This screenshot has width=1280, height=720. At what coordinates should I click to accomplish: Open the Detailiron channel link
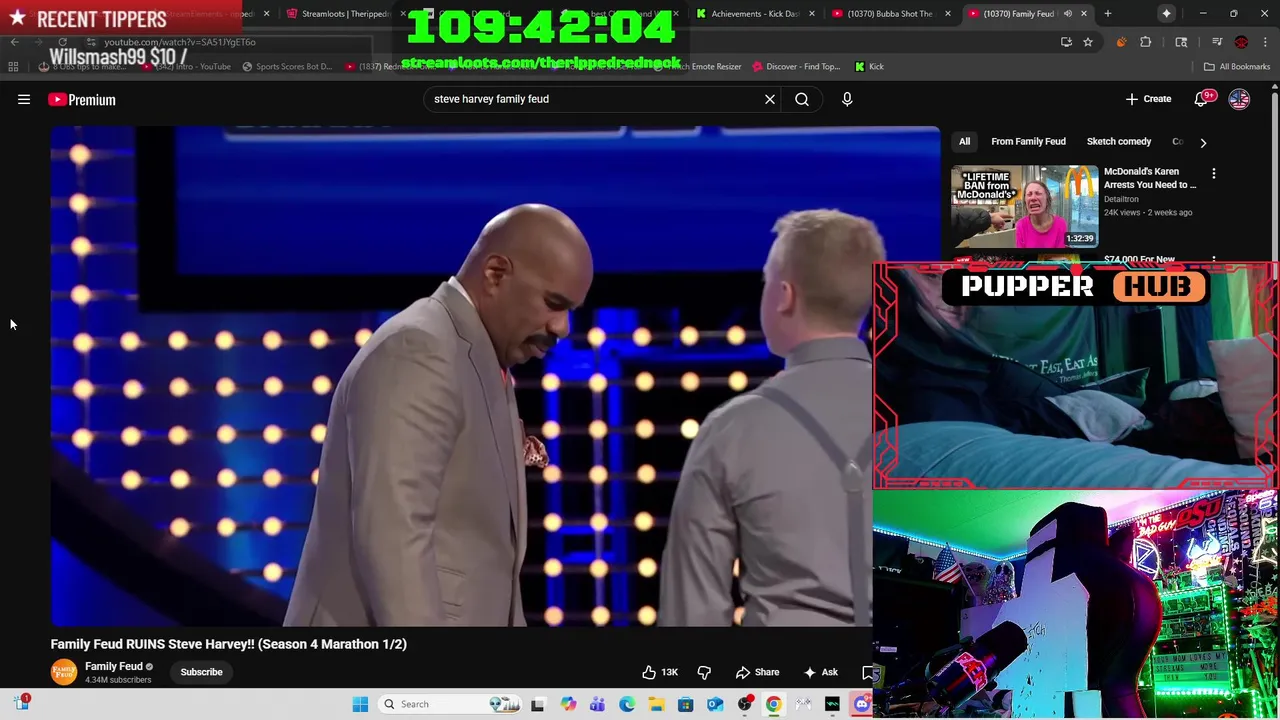[1121, 199]
